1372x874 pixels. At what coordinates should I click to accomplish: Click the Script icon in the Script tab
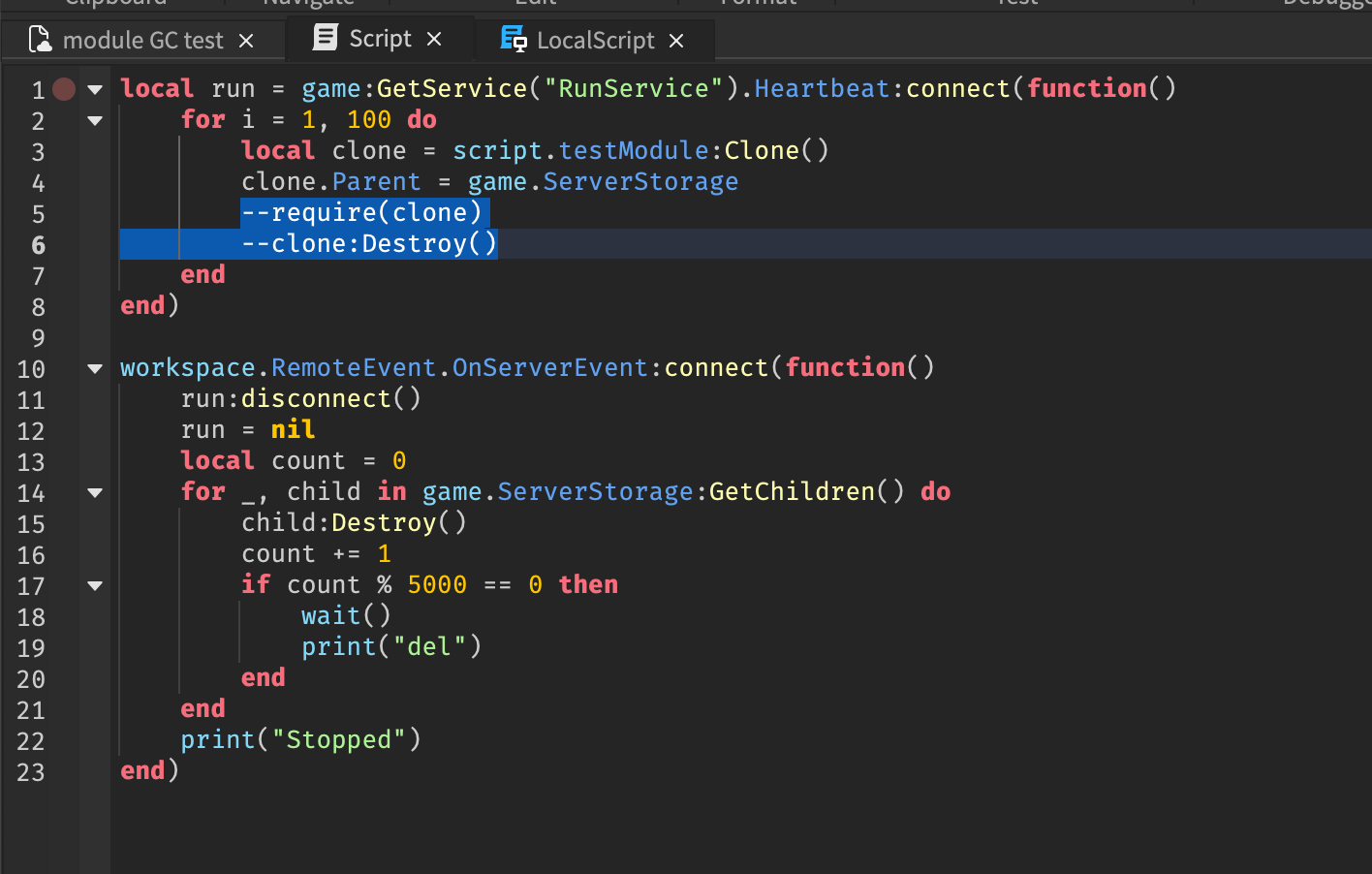tap(323, 38)
